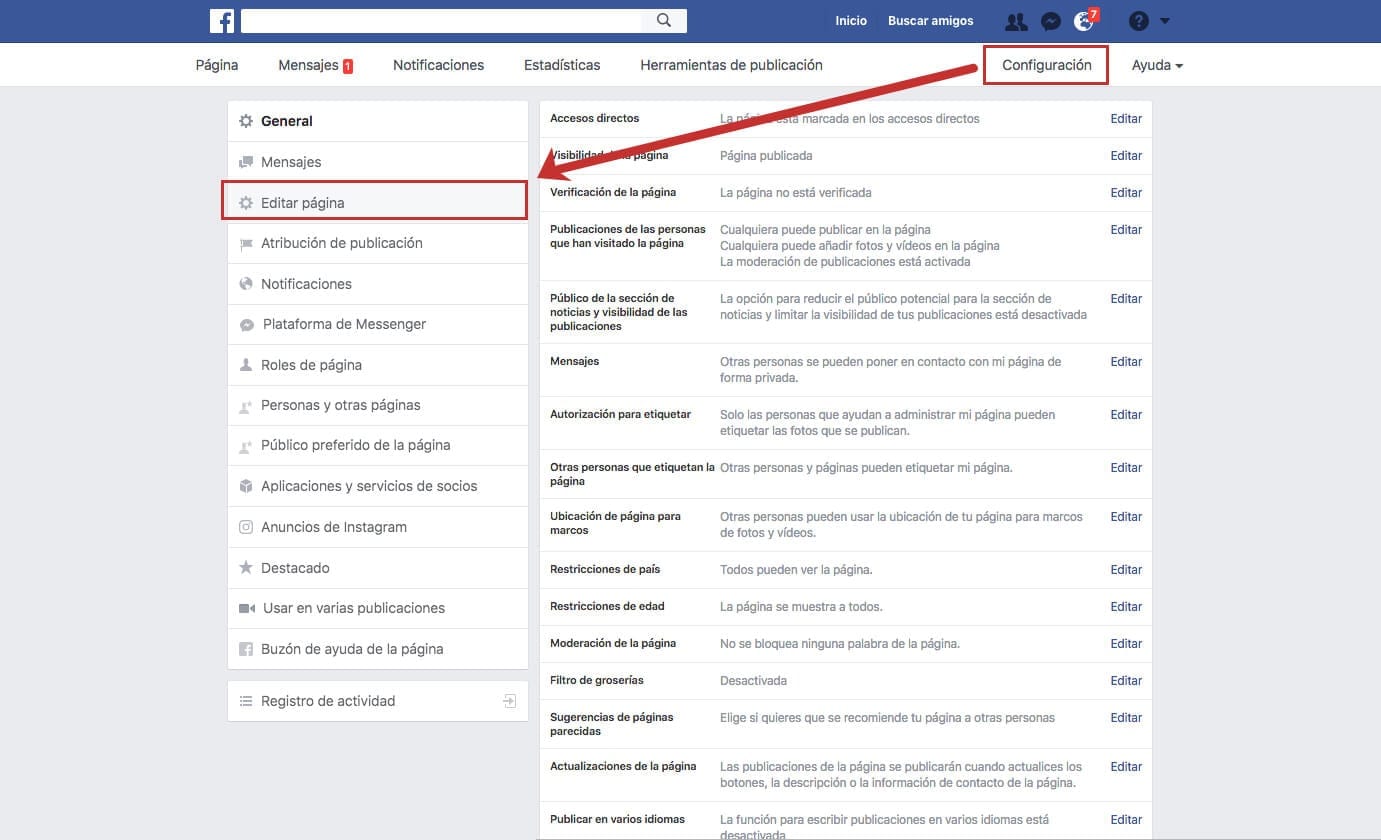This screenshot has height=840, width=1381.
Task: Click the help question mark icon
Action: (x=1138, y=21)
